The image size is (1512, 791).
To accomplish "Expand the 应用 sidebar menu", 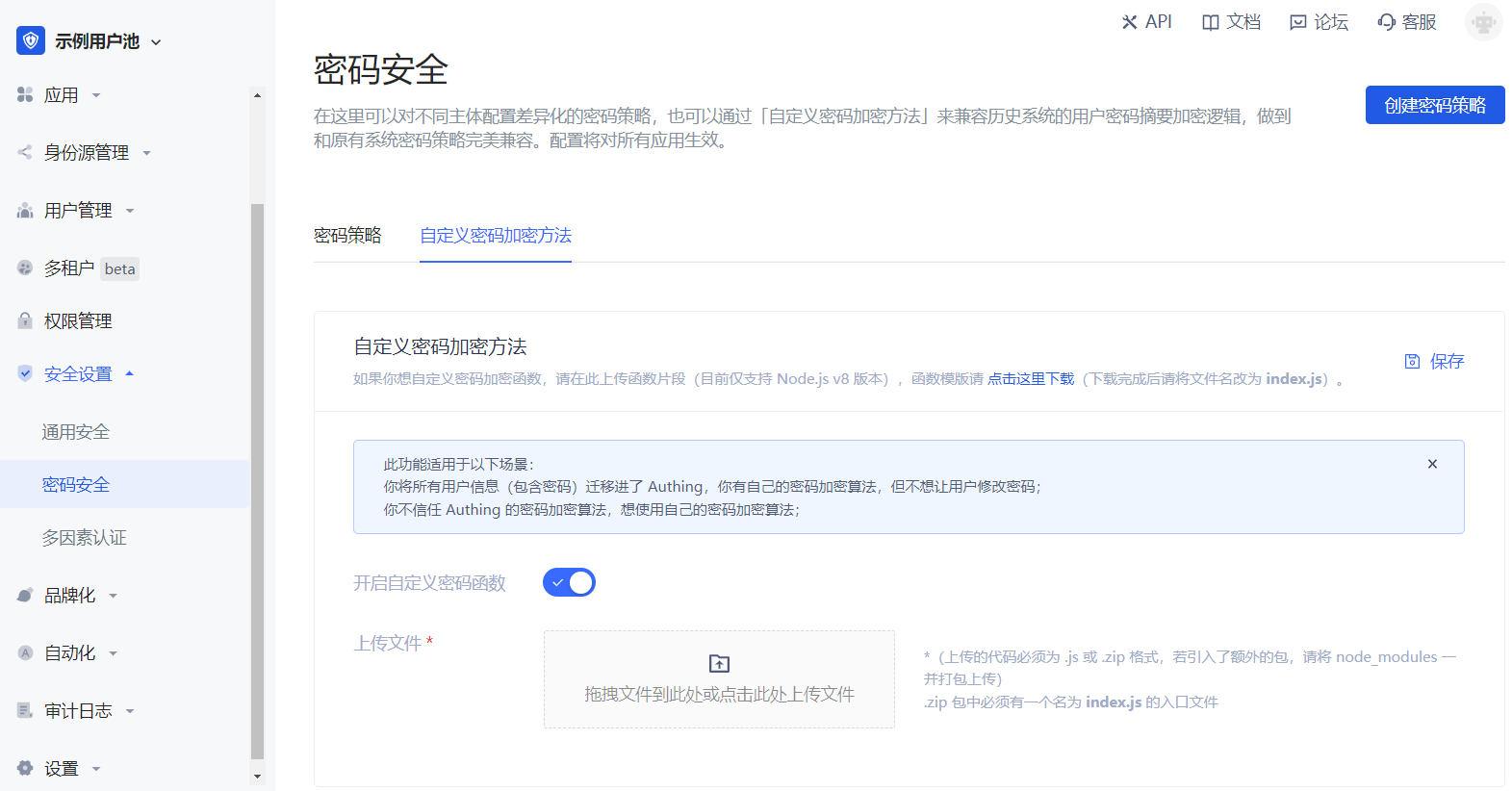I will (x=62, y=95).
